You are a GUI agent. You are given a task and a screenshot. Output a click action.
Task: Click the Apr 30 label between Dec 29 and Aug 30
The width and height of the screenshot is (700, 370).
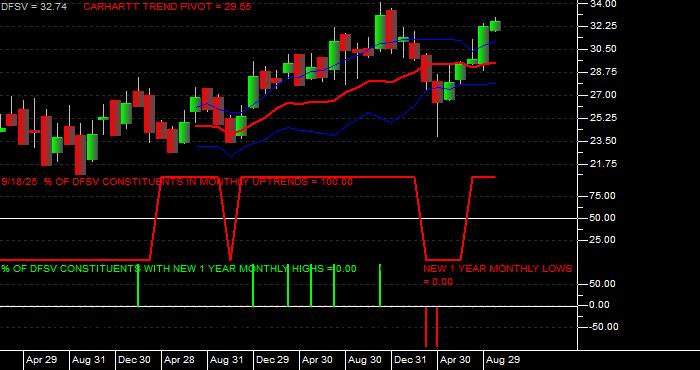(x=317, y=360)
